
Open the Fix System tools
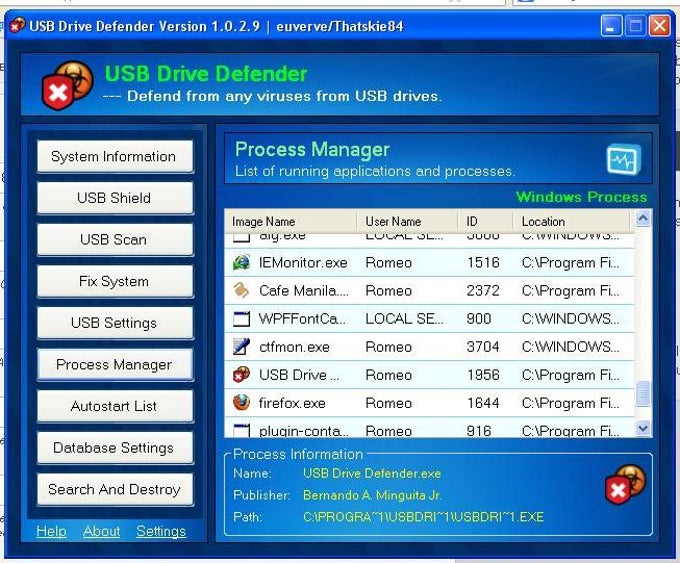115,282
